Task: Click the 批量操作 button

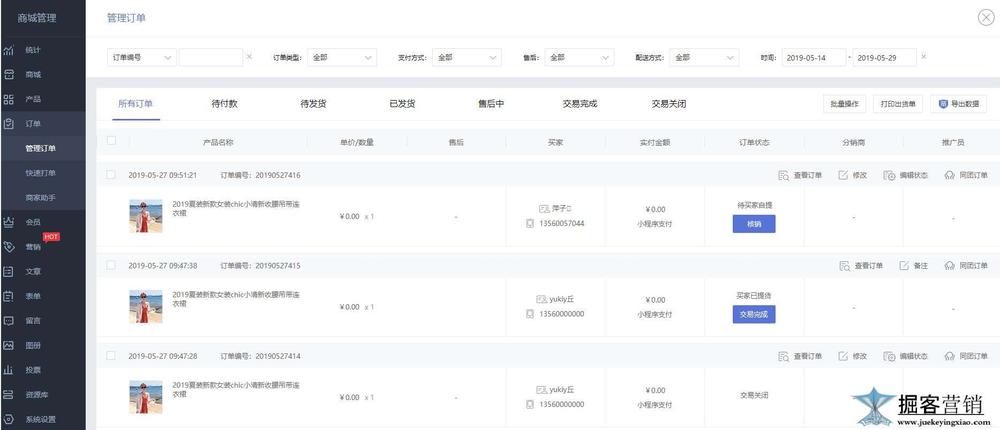Action: pyautogui.click(x=844, y=104)
